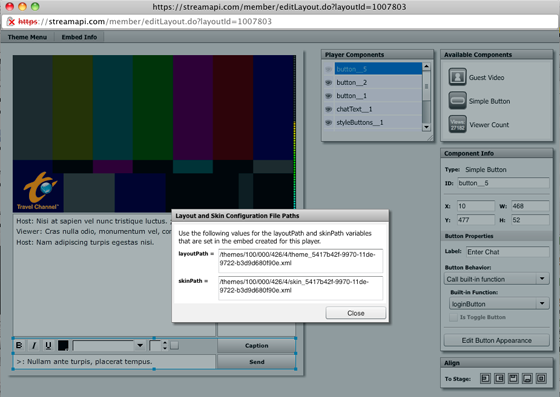
Task: Hide the button__1 component
Action: pyautogui.click(x=328, y=96)
